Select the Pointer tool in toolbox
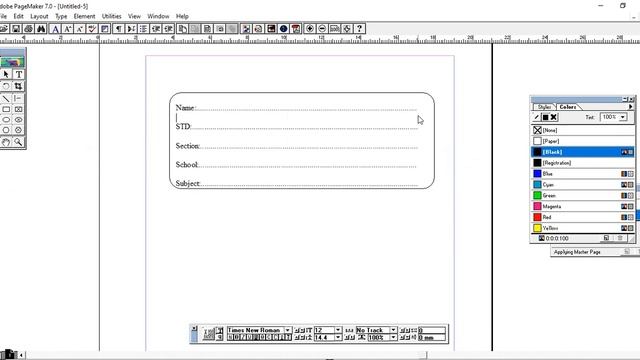 pos(6,74)
